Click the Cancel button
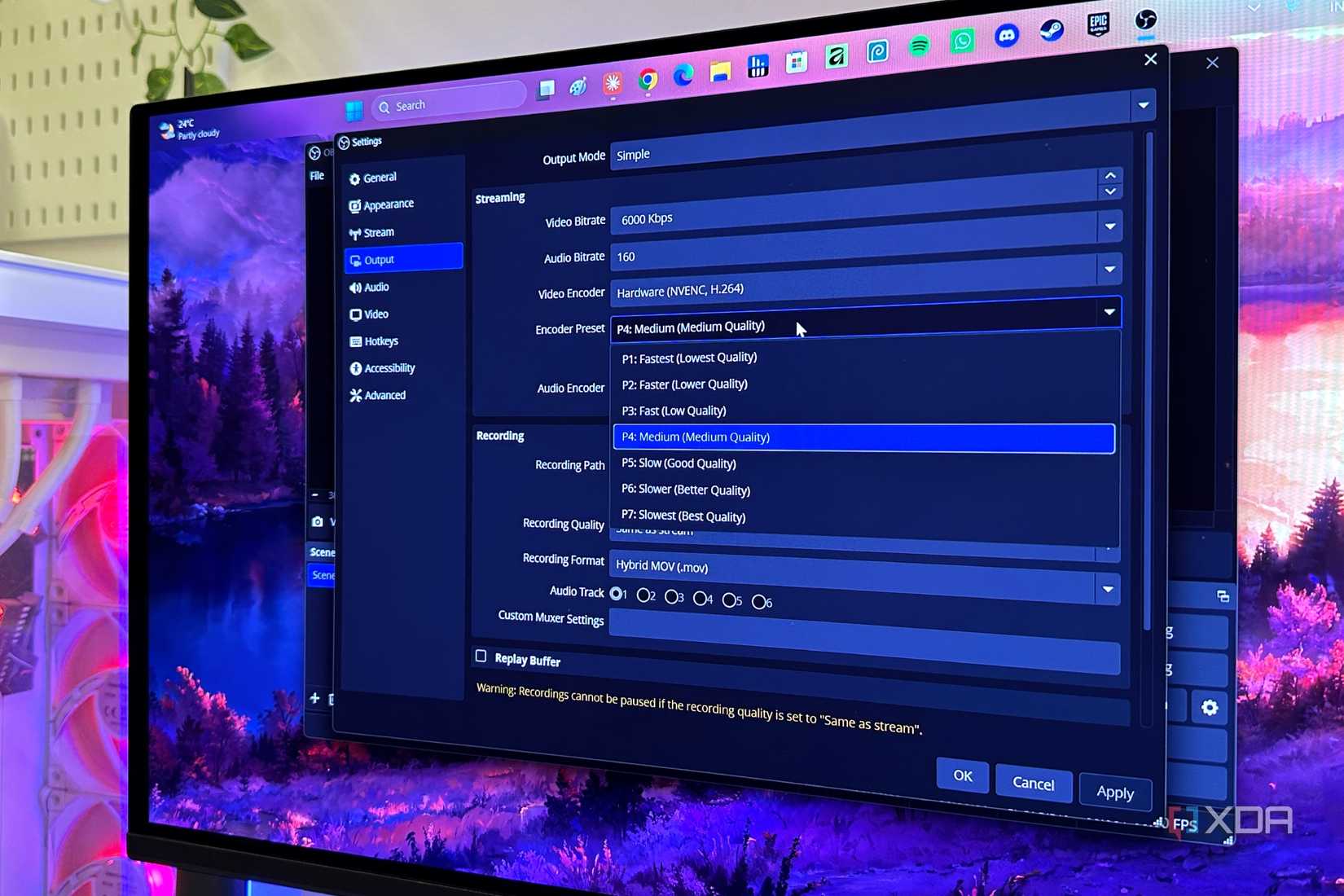Screen dimensions: 1344x896 [1033, 784]
